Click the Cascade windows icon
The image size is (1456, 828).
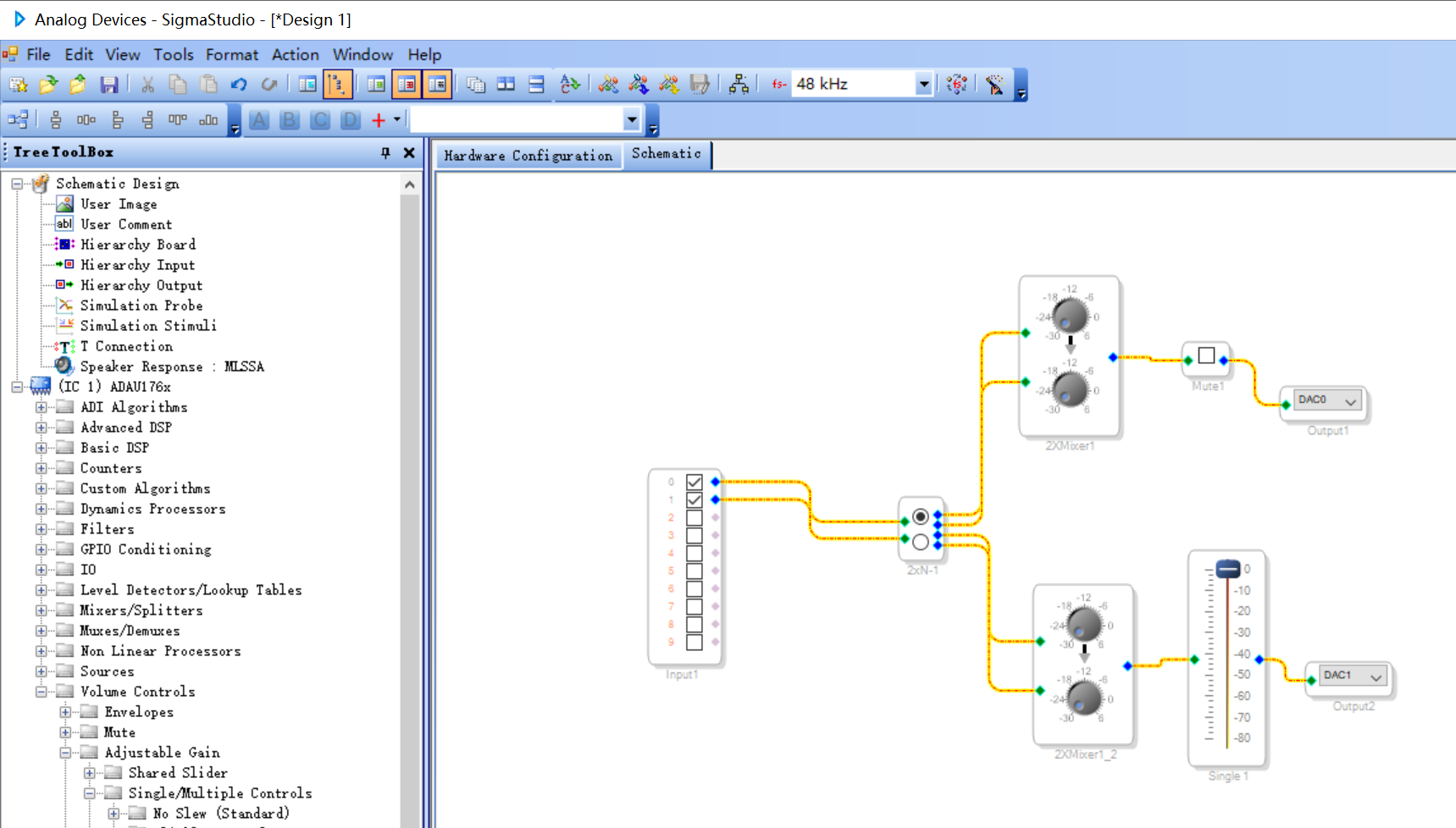pos(476,84)
